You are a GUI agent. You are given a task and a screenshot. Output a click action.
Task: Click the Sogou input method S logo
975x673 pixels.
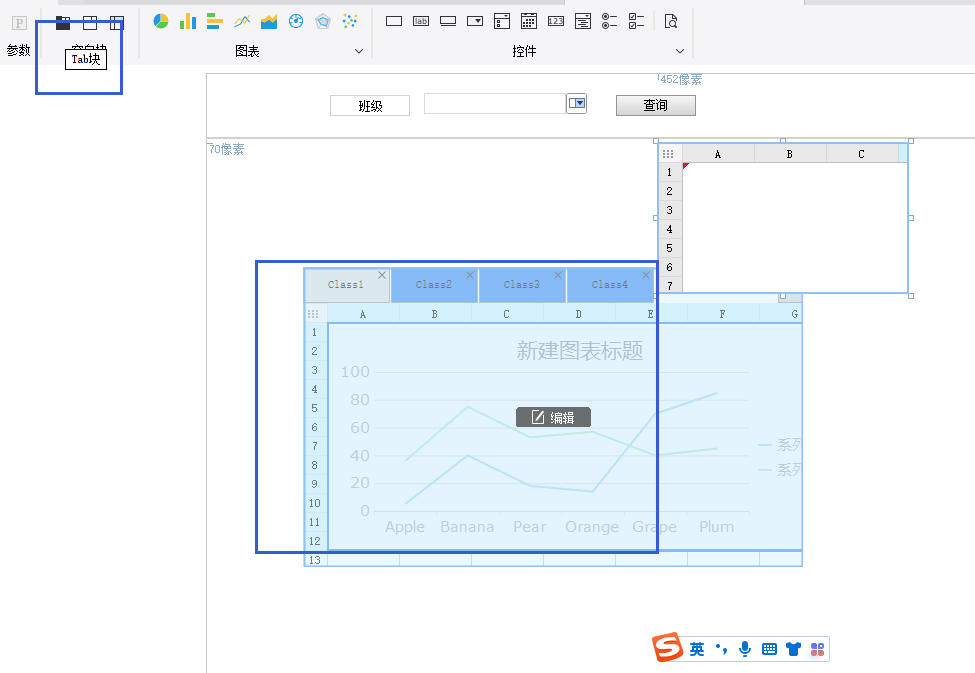(668, 647)
